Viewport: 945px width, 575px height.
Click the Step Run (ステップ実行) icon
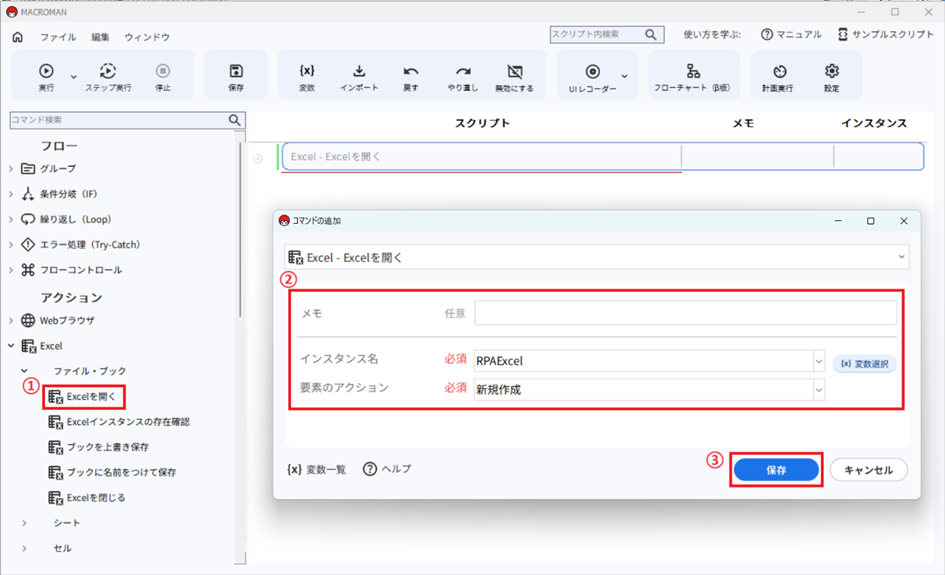[x=108, y=72]
